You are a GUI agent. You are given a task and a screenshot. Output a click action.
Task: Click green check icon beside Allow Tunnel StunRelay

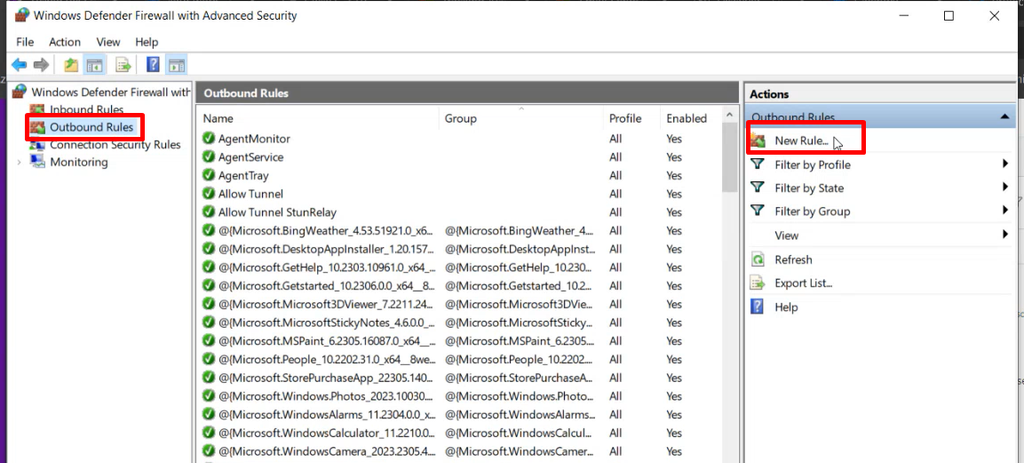click(209, 212)
